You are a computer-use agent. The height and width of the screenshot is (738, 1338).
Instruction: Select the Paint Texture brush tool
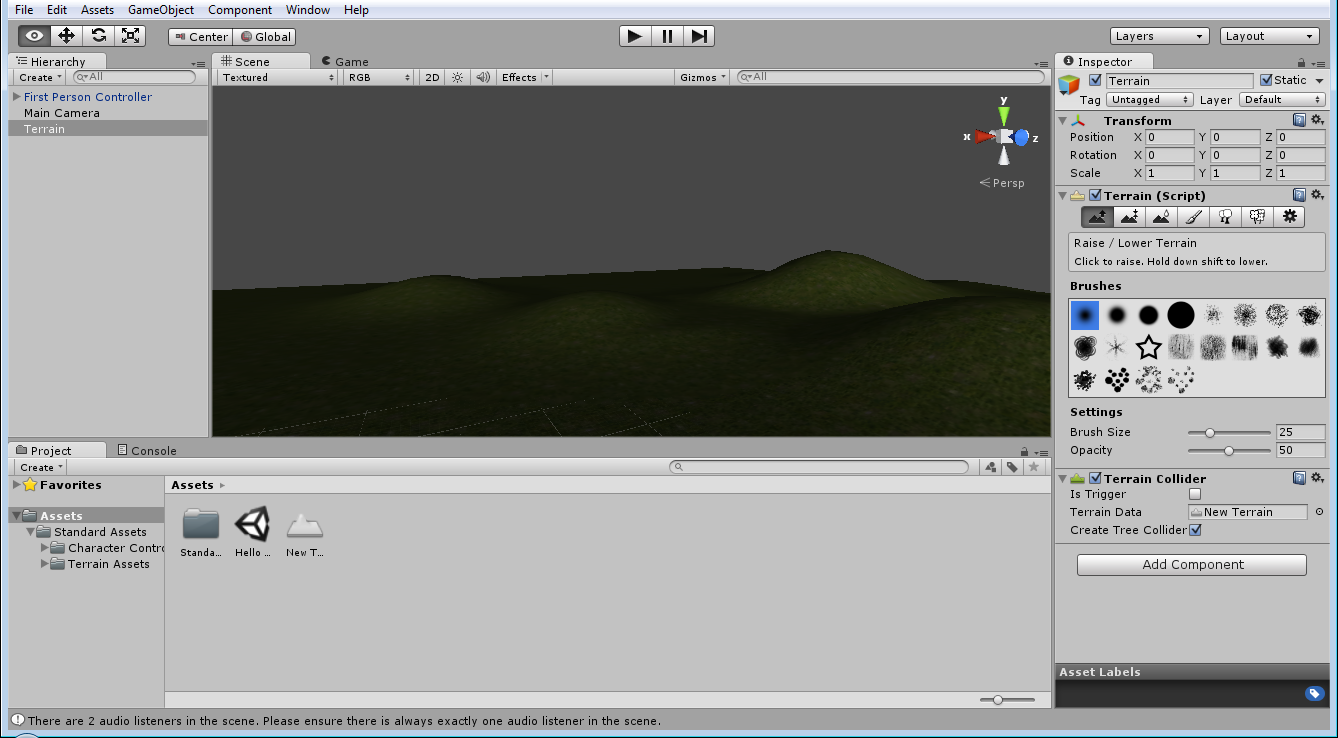tap(1193, 216)
